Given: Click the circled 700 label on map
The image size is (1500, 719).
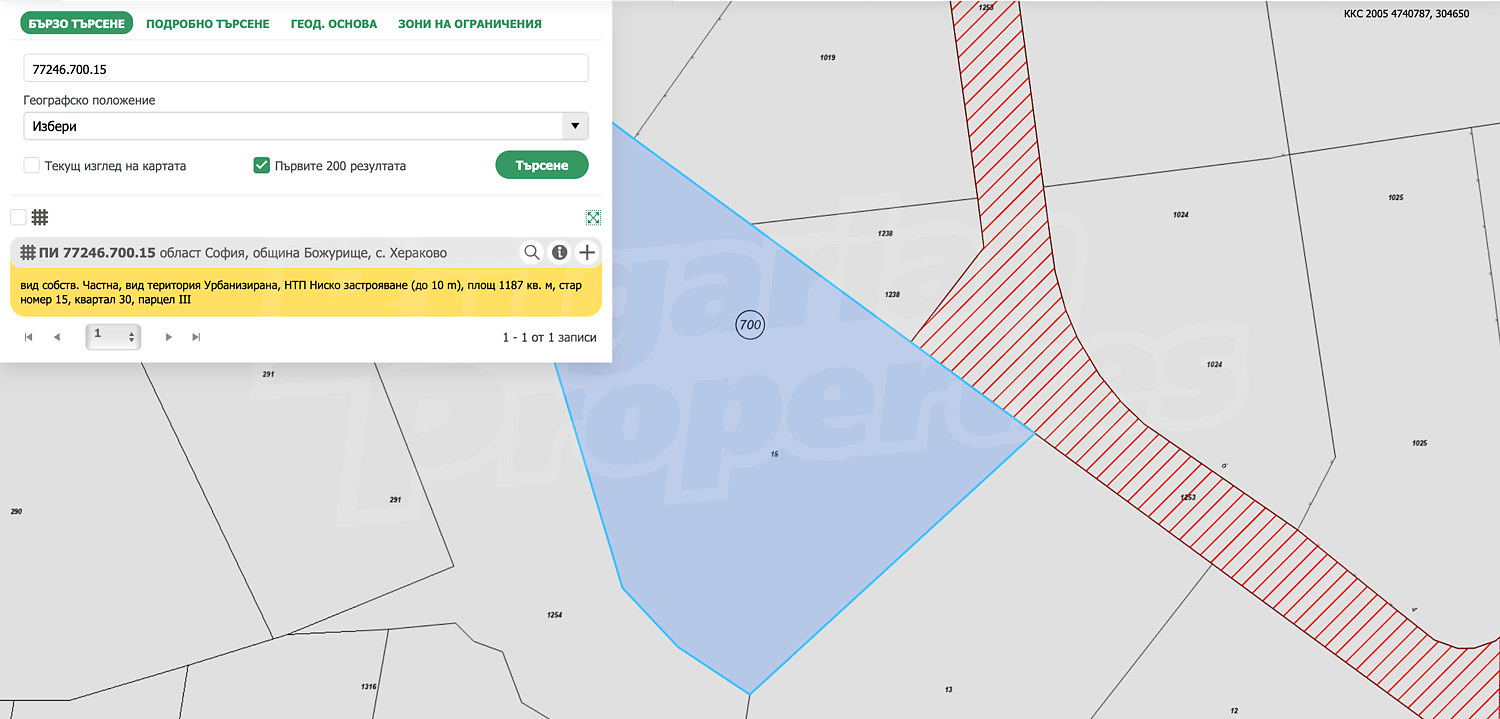Looking at the screenshot, I should pos(750,324).
